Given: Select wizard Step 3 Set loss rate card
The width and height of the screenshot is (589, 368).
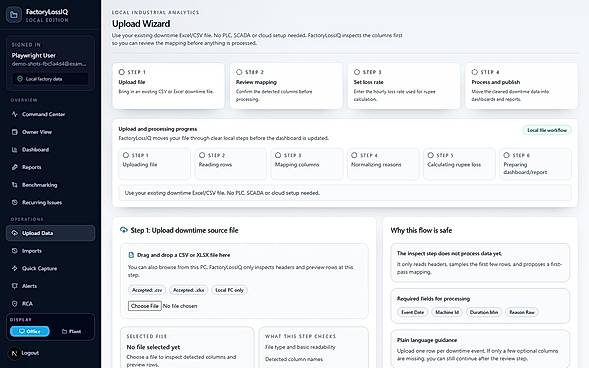Looking at the screenshot, I should (x=403, y=86).
